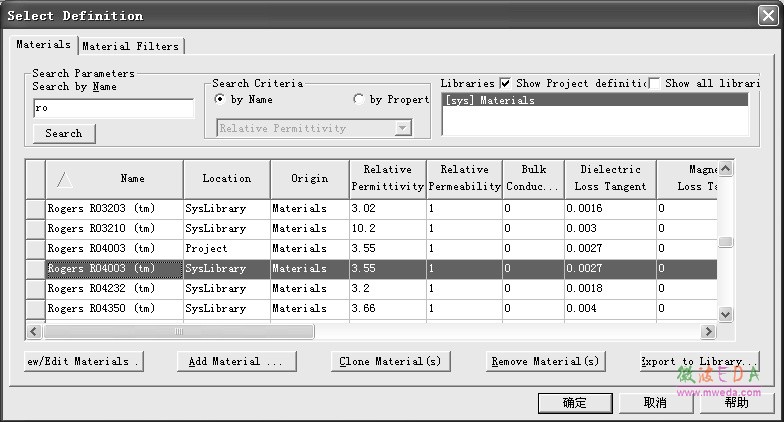The width and height of the screenshot is (784, 422).
Task: Sort by the Location column header
Action: tap(227, 179)
